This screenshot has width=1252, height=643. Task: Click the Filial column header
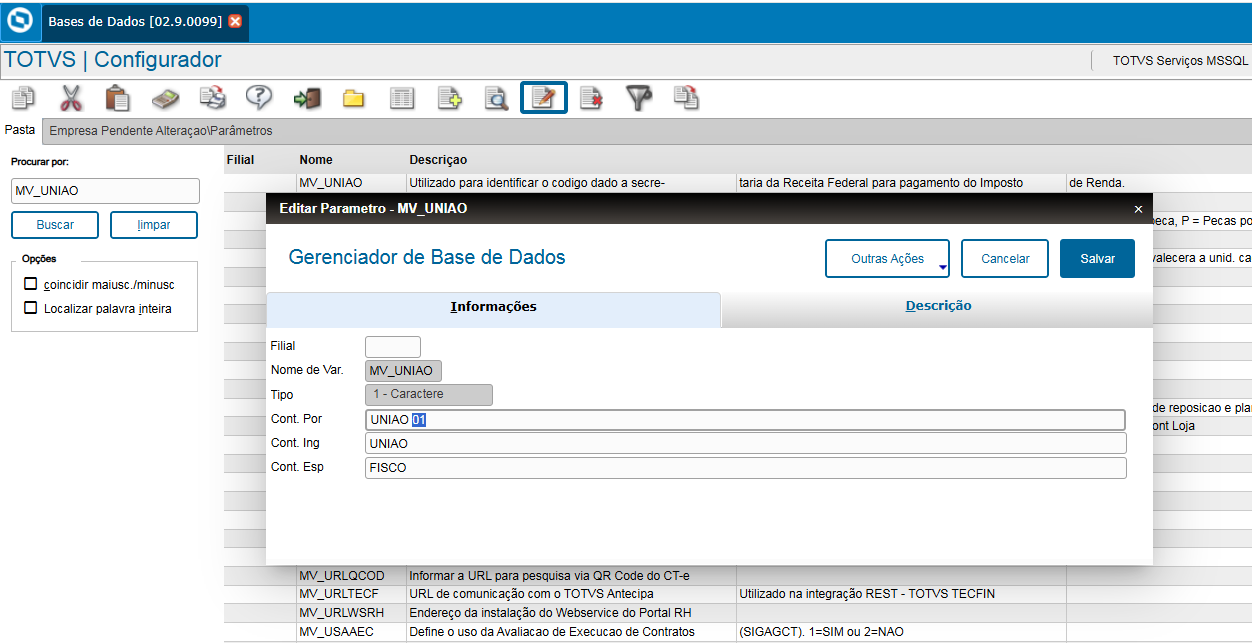(241, 160)
